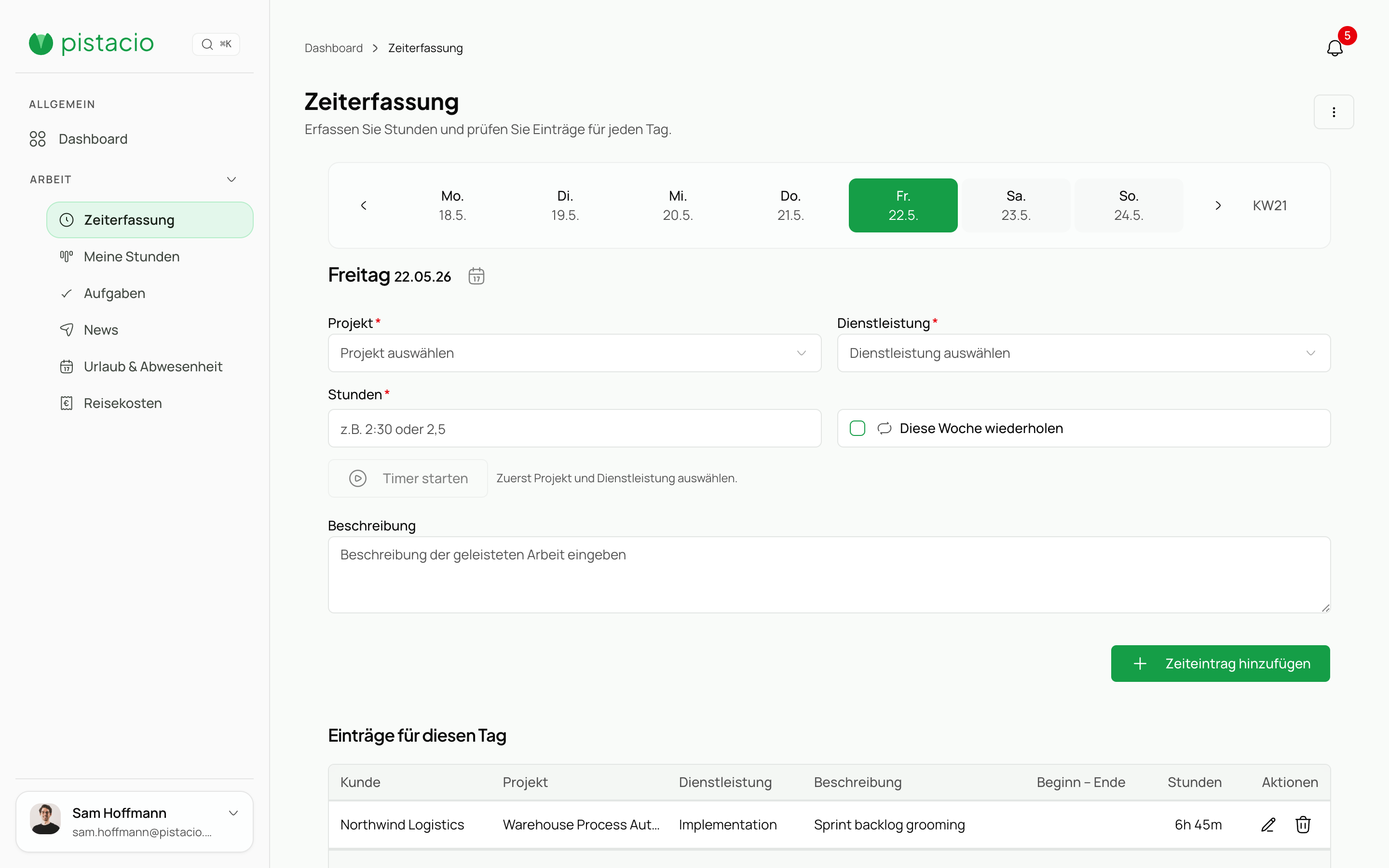Delete the Northwind Logistics entry with trash
The image size is (1389, 868).
(1303, 825)
